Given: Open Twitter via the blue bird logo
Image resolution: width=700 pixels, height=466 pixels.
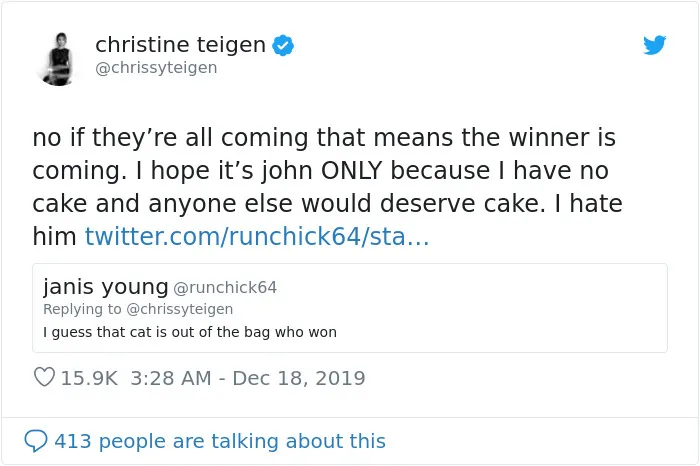Looking at the screenshot, I should 654,45.
